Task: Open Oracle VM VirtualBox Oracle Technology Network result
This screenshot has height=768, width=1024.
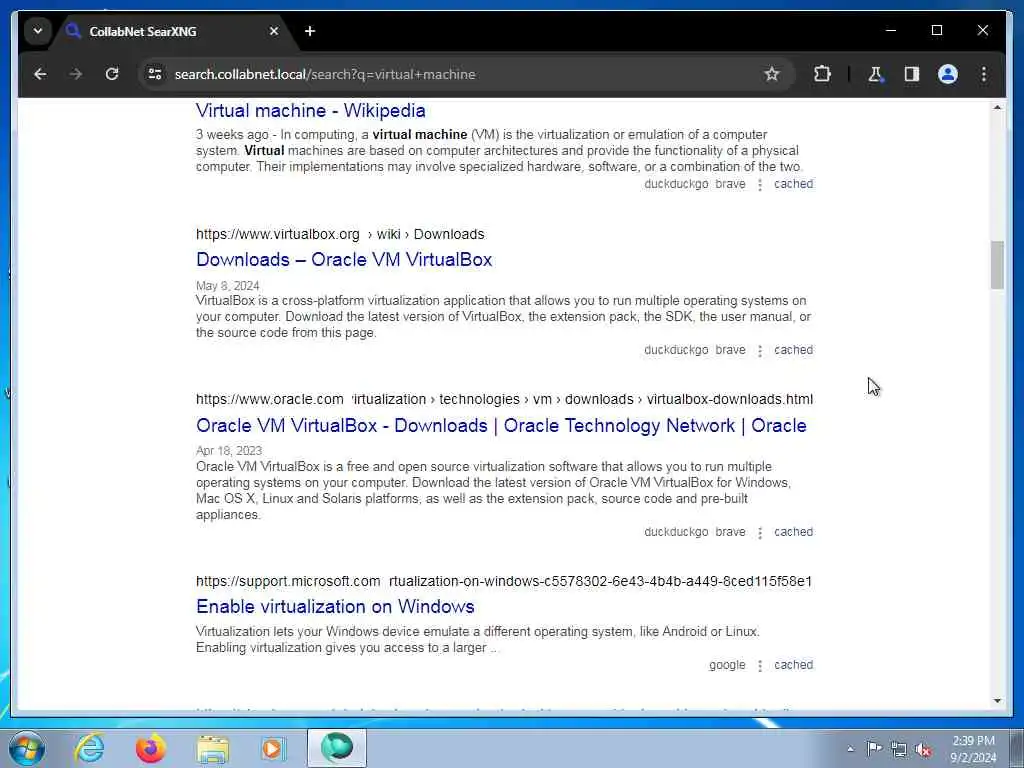Action: point(501,425)
